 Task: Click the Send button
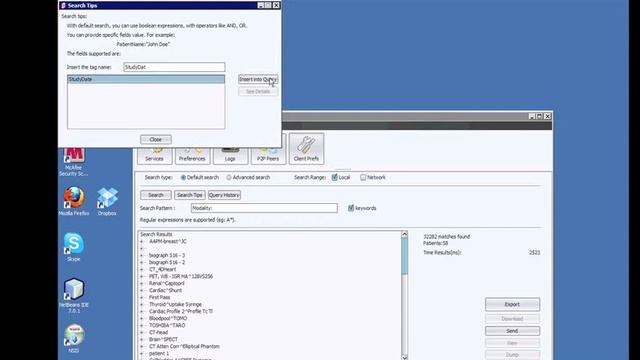tap(512, 331)
